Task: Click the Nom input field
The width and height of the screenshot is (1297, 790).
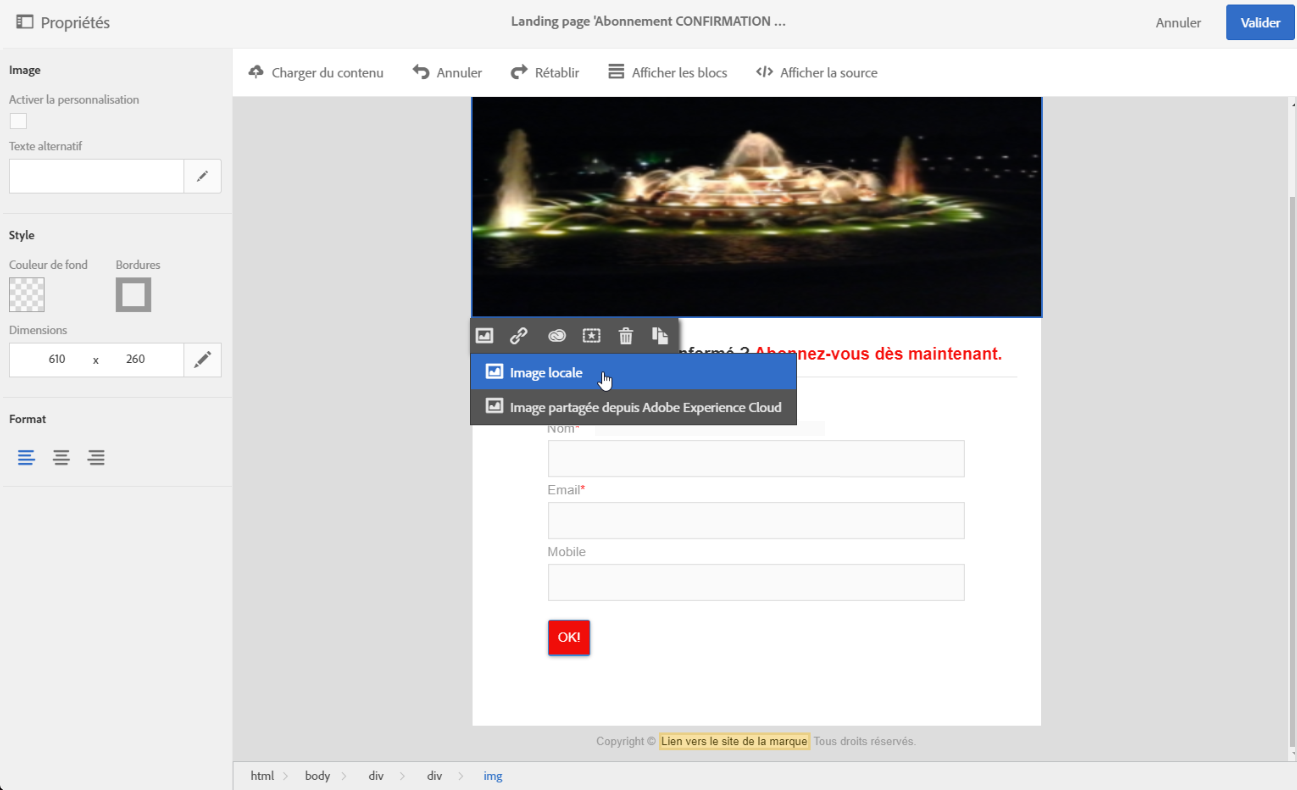Action: tap(756, 459)
